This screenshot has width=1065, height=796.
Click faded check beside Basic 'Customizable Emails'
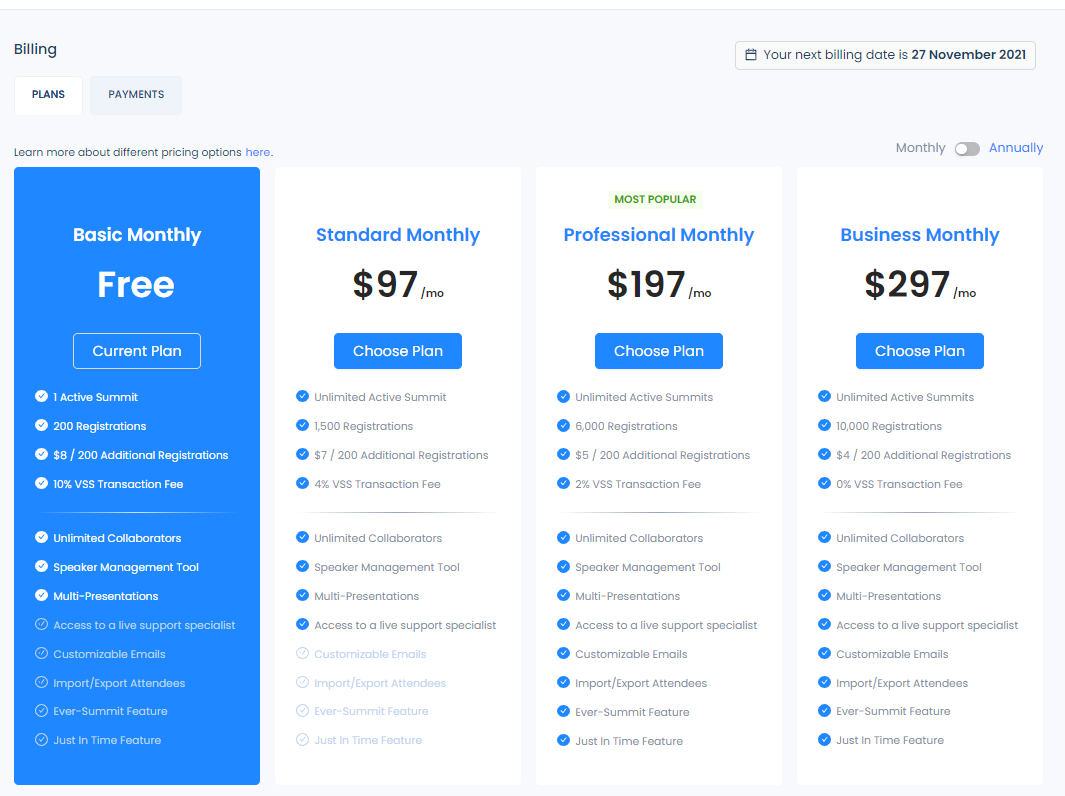[41, 653]
